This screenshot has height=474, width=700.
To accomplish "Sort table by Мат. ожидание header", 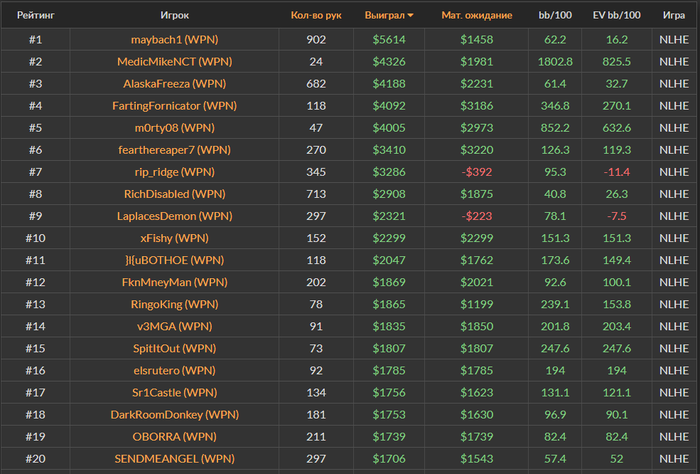I will click(477, 15).
